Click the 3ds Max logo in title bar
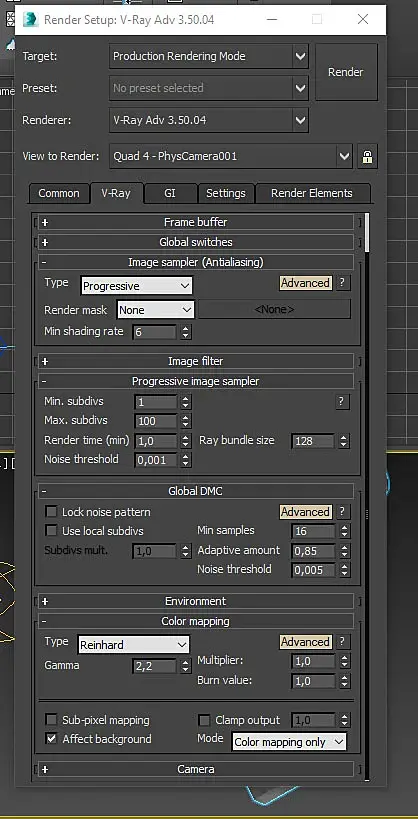 coord(30,19)
